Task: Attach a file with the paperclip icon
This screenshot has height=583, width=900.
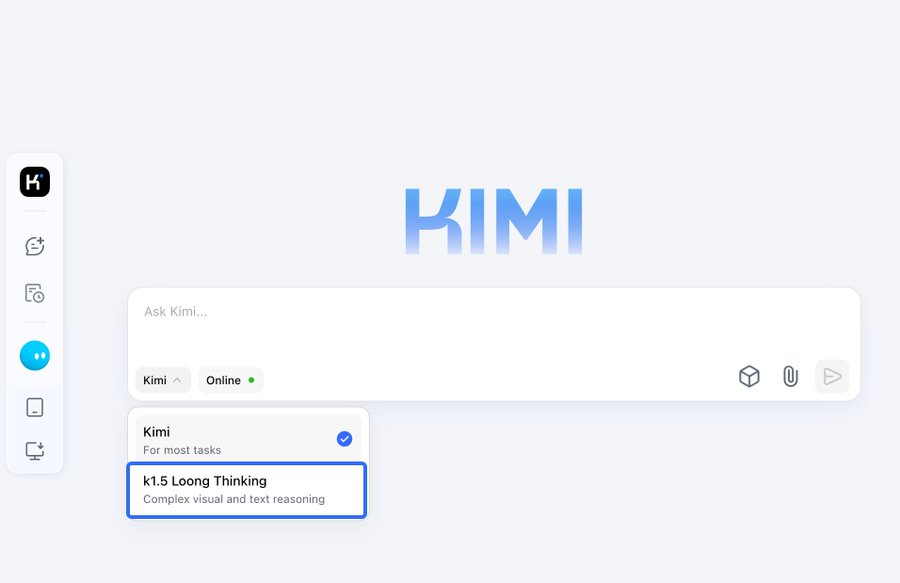Action: pos(790,376)
